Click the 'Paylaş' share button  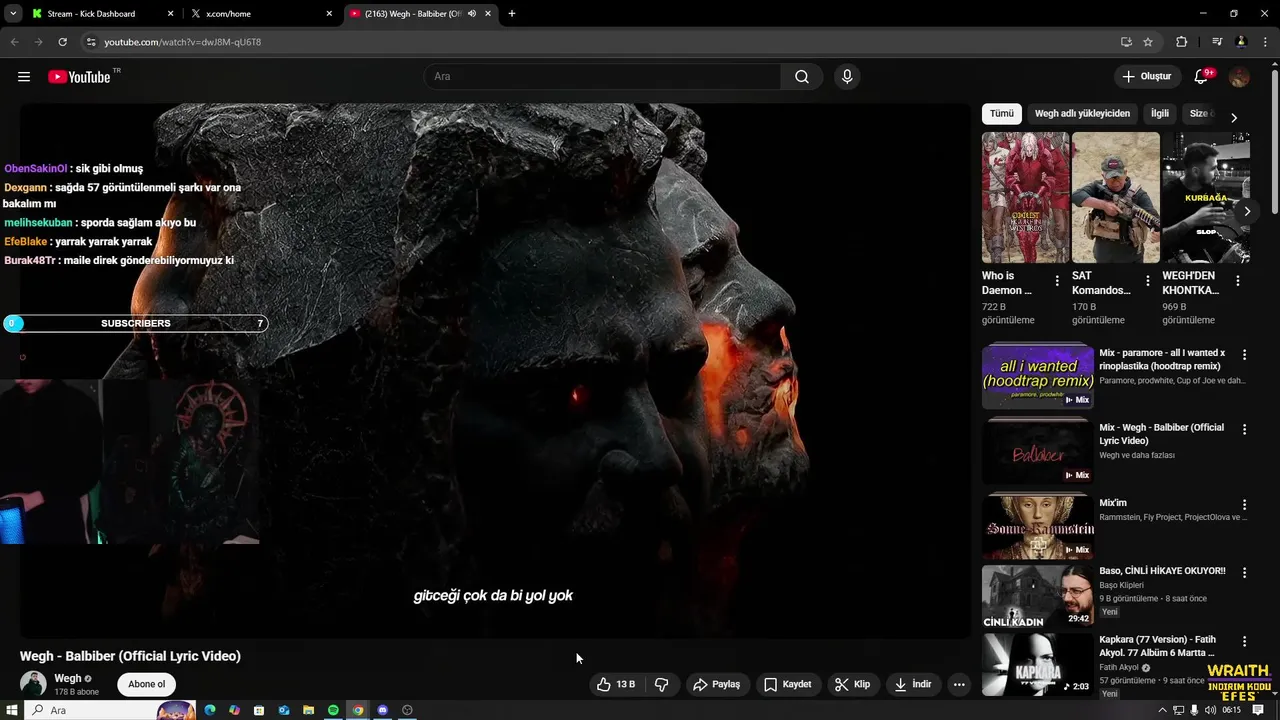[x=717, y=685]
